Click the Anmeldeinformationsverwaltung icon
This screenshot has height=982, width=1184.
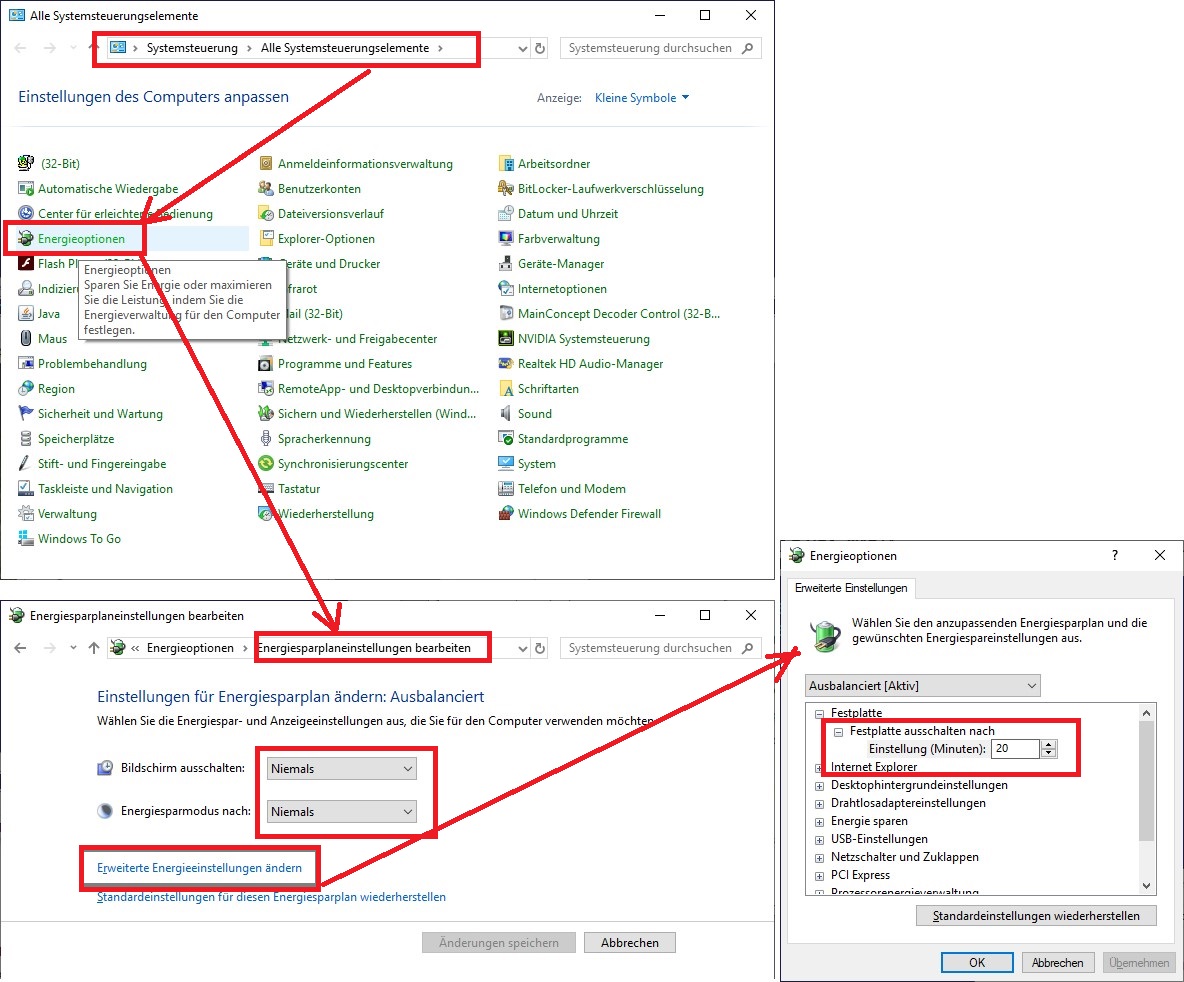click(266, 164)
